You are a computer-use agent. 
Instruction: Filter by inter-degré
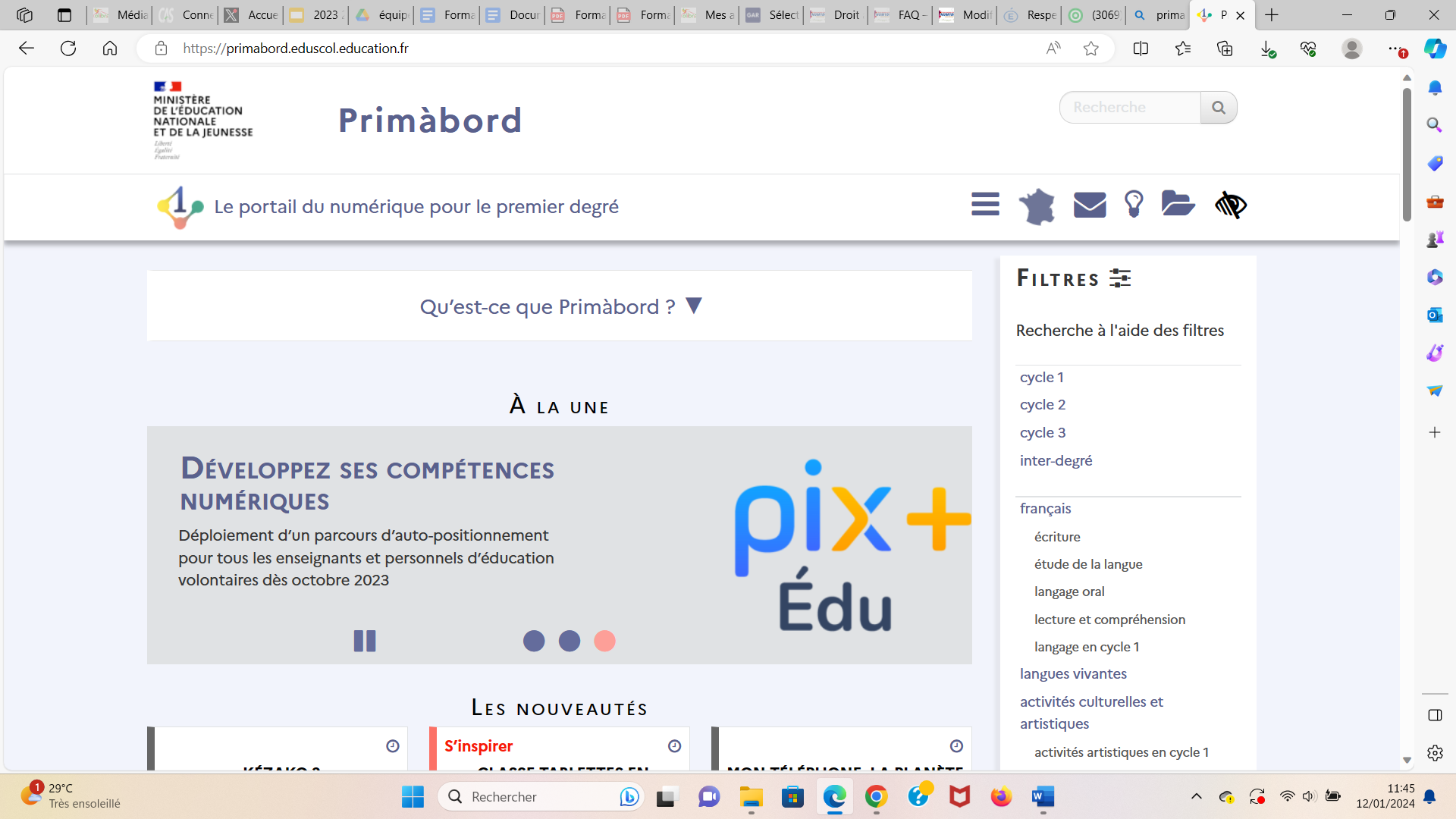tap(1056, 460)
